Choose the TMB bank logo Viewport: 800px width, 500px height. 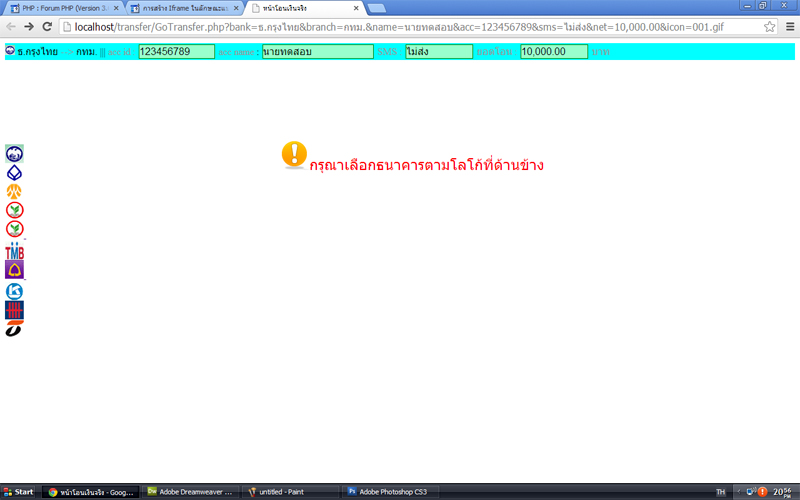14,250
